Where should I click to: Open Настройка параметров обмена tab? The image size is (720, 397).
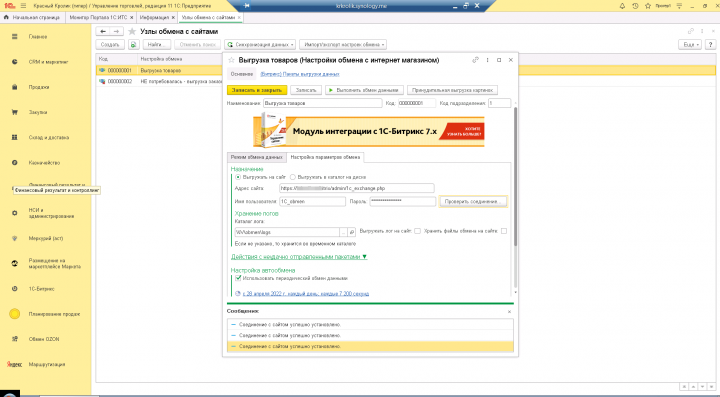tap(325, 157)
